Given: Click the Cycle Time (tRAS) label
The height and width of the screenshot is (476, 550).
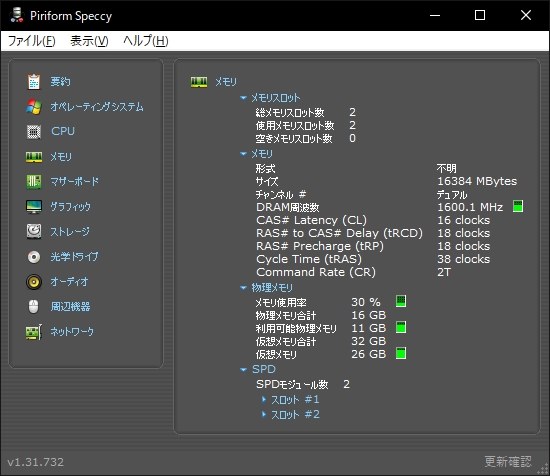Looking at the screenshot, I should [309, 259].
